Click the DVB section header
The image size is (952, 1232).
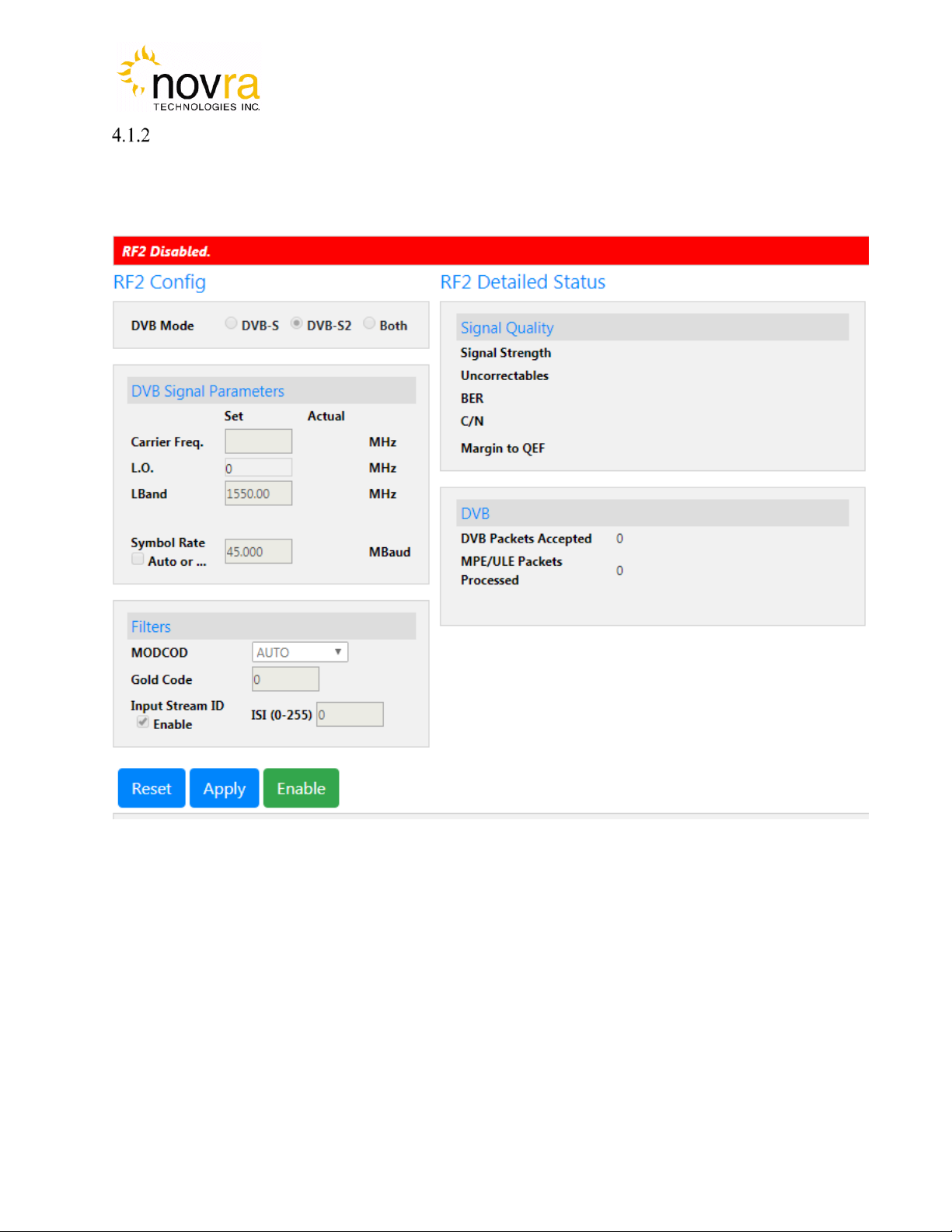[x=653, y=513]
